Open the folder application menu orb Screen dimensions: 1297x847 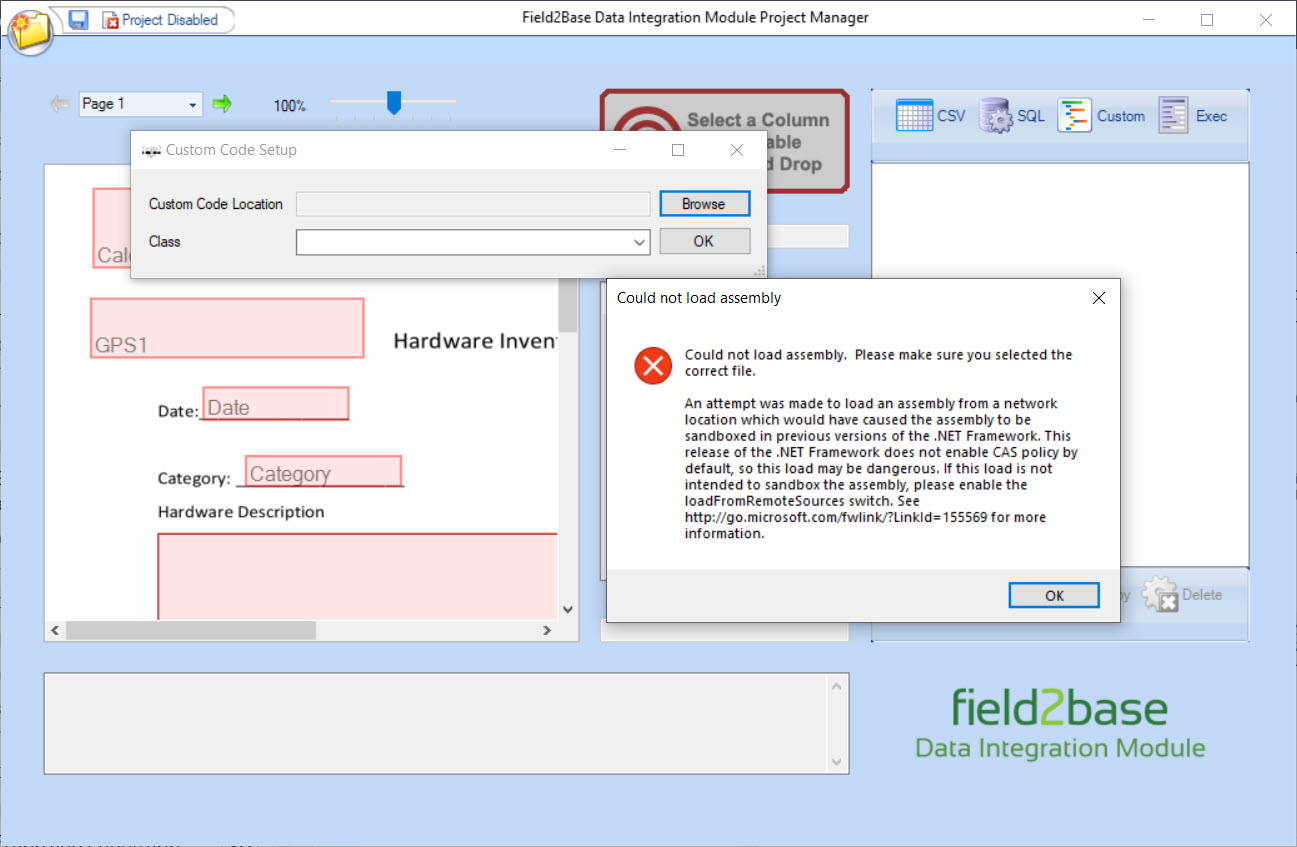coord(30,30)
